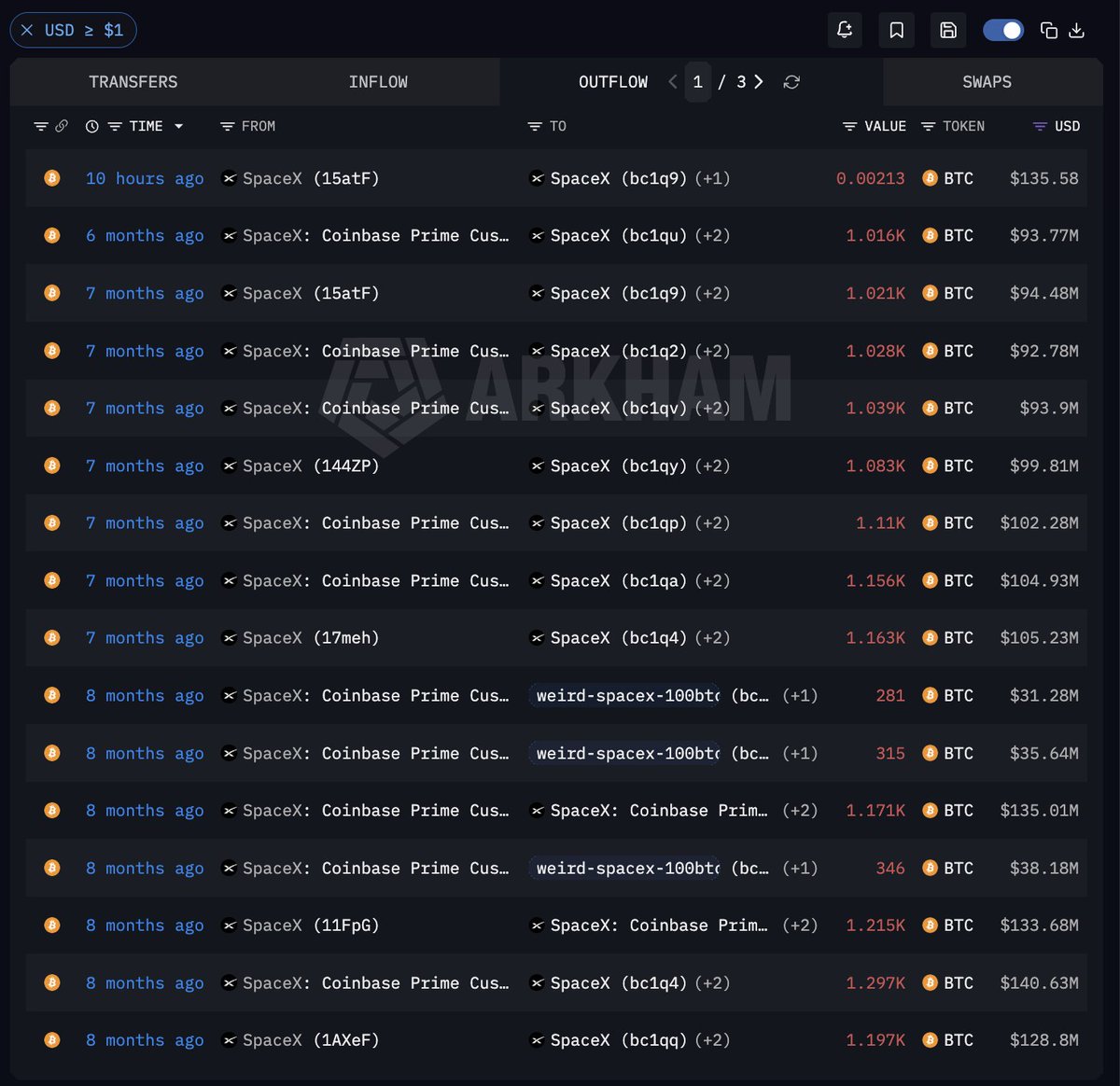Viewport: 1120px width, 1086px height.
Task: Click the (+2) badge next to SpaceX (bc1qy)
Action: point(712,466)
